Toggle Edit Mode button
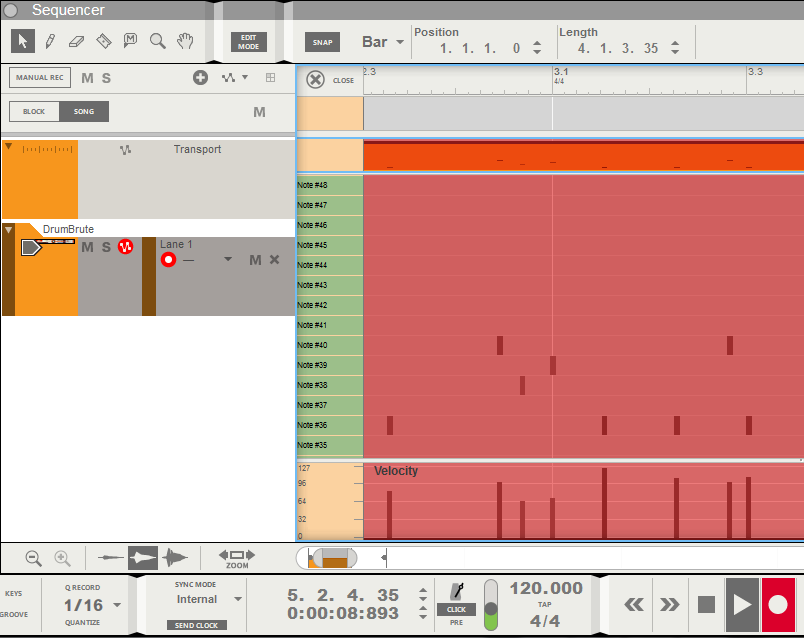804x638 pixels. click(249, 42)
